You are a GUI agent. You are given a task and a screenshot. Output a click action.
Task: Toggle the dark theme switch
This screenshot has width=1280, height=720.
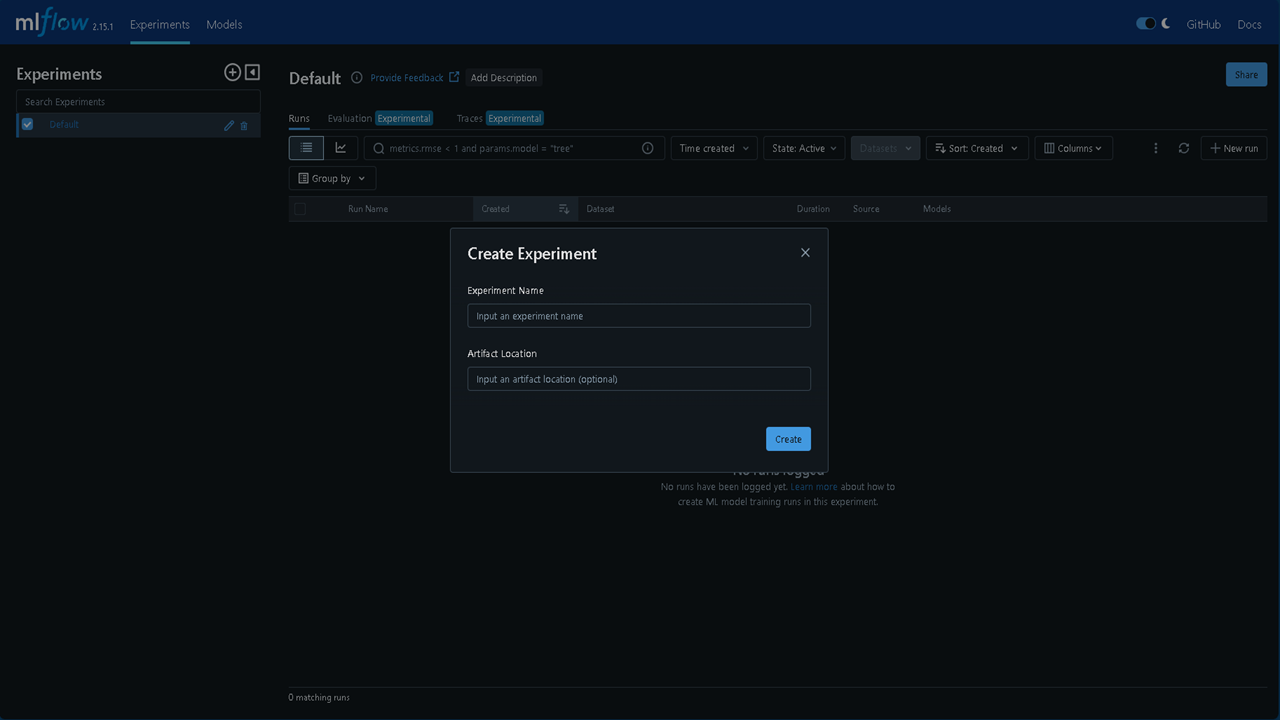tap(1146, 23)
